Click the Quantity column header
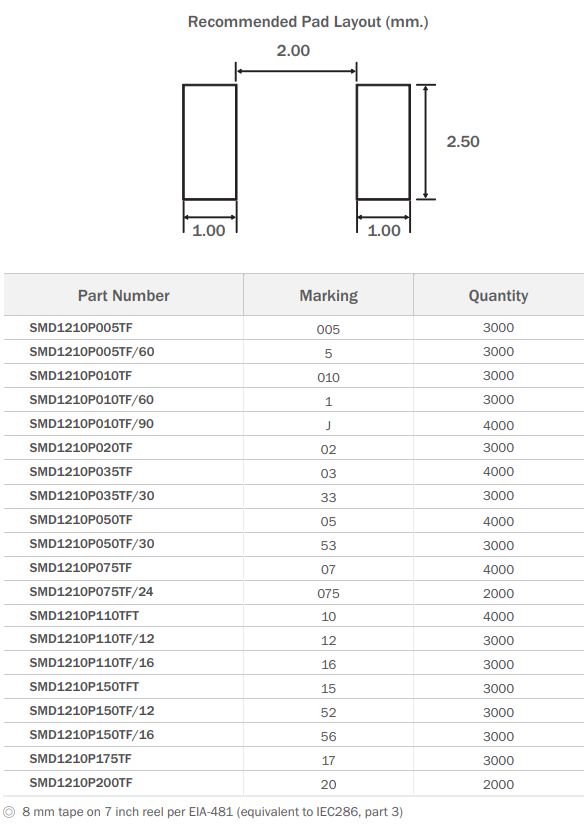Viewport: 586px width, 826px height. point(499,296)
